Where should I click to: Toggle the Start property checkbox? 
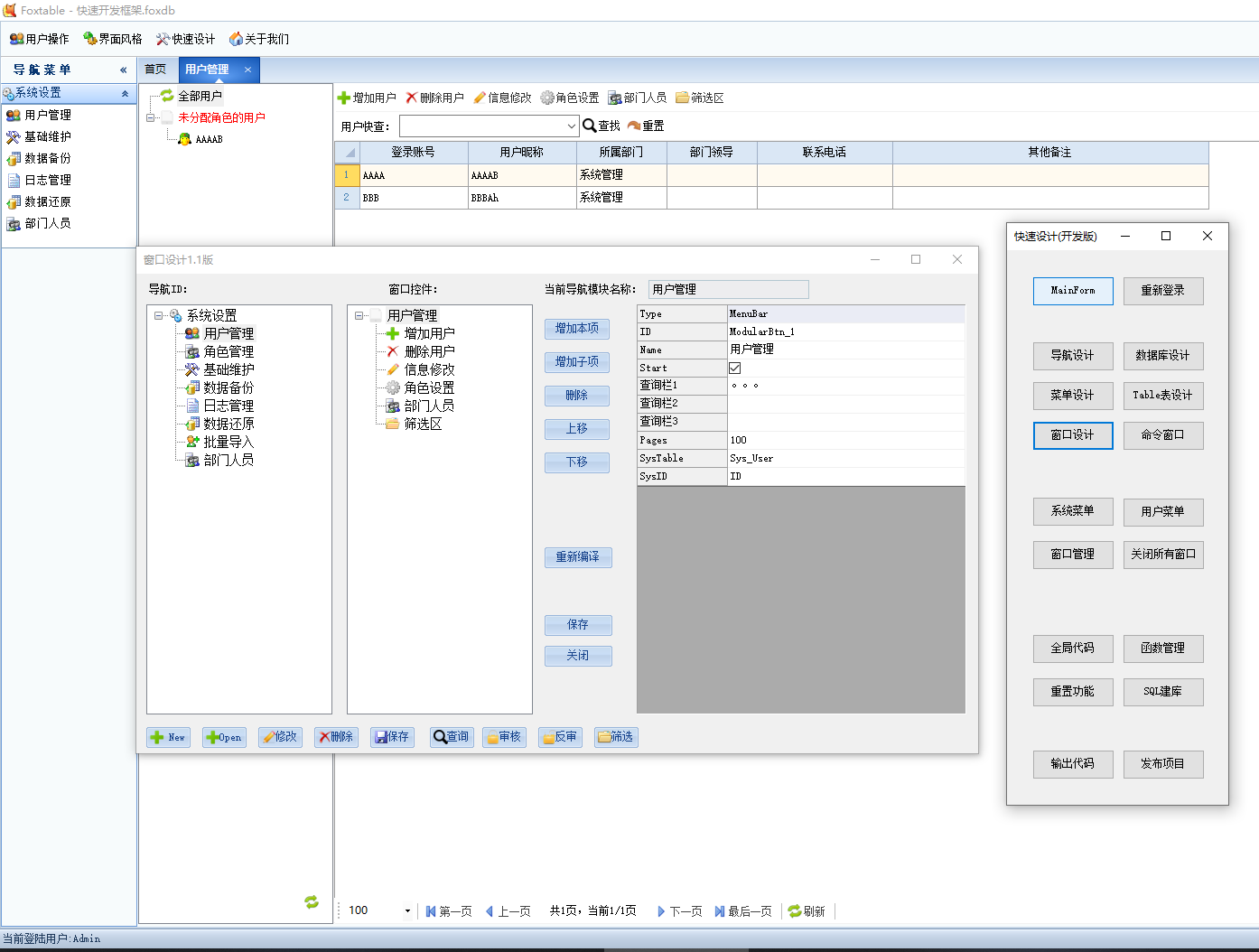point(735,369)
